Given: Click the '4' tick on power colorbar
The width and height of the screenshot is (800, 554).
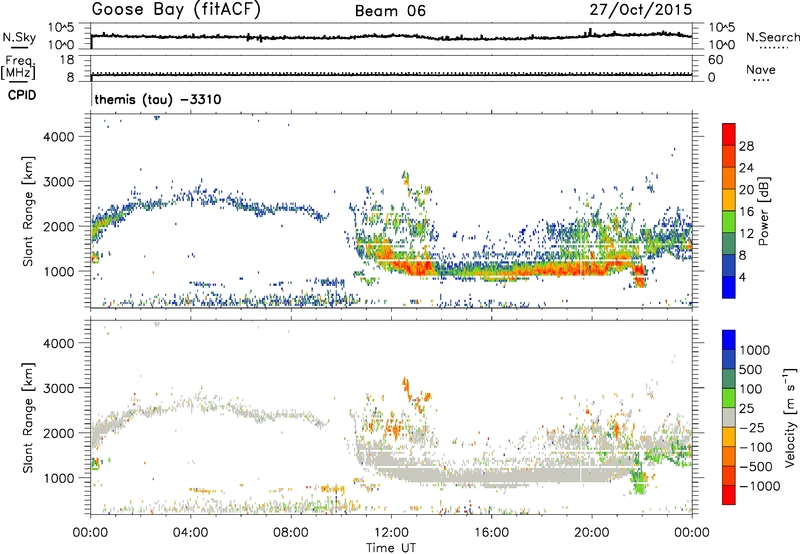Looking at the screenshot, I should click(742, 277).
